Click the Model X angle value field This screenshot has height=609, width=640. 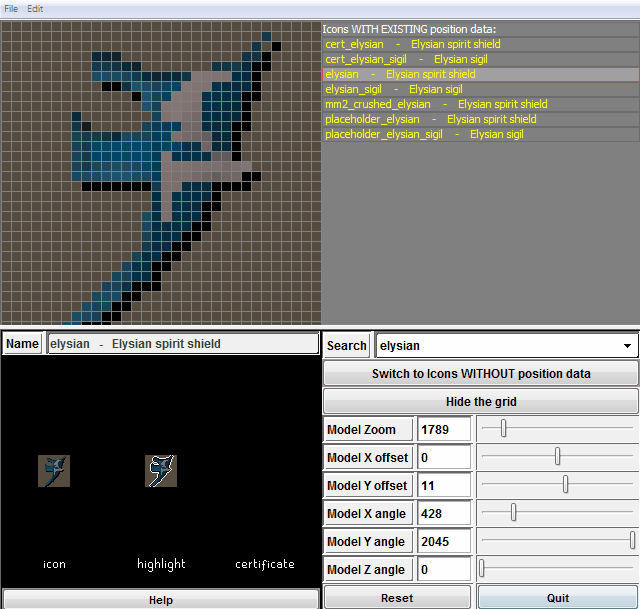pos(444,513)
